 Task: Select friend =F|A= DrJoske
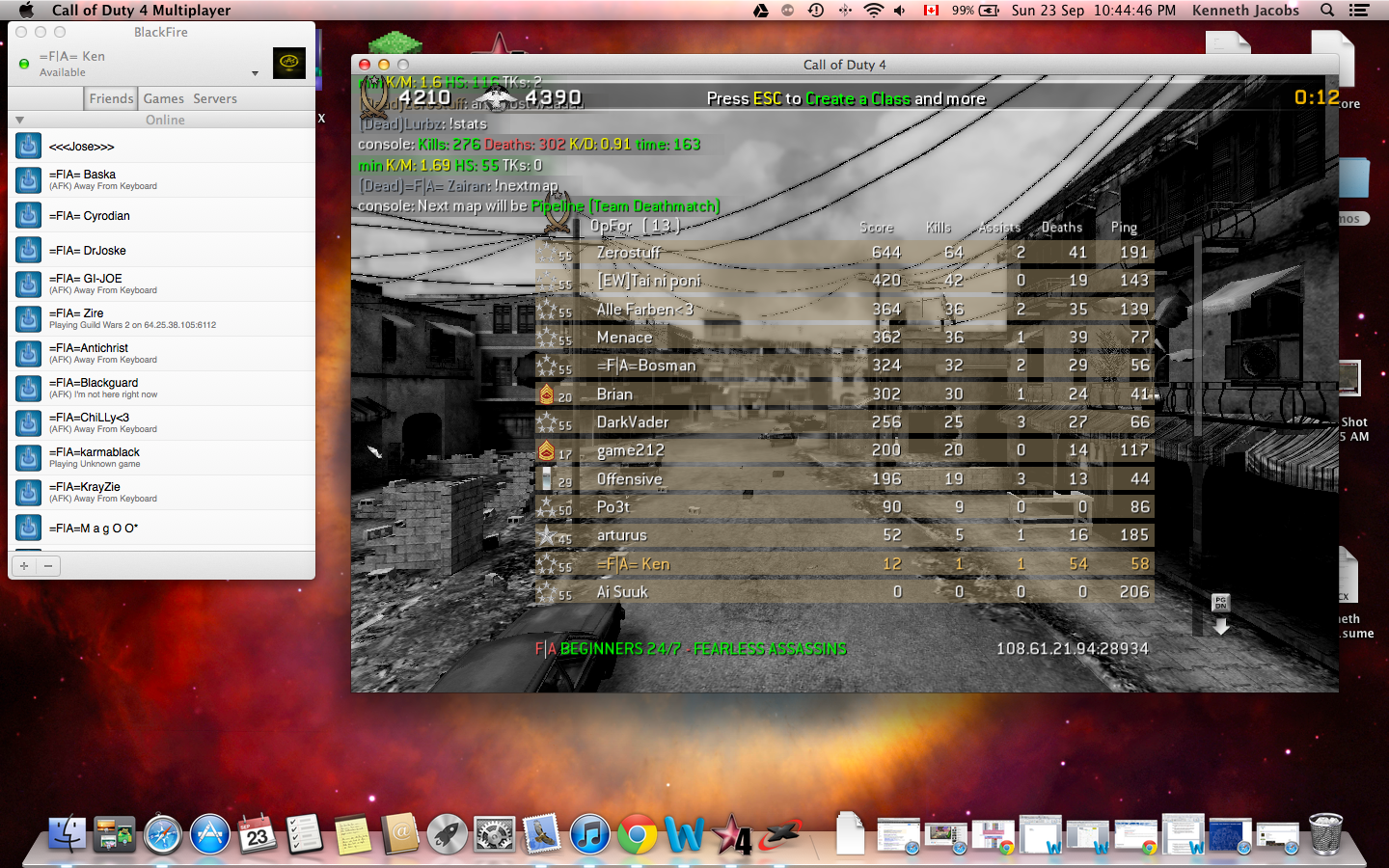[162, 250]
